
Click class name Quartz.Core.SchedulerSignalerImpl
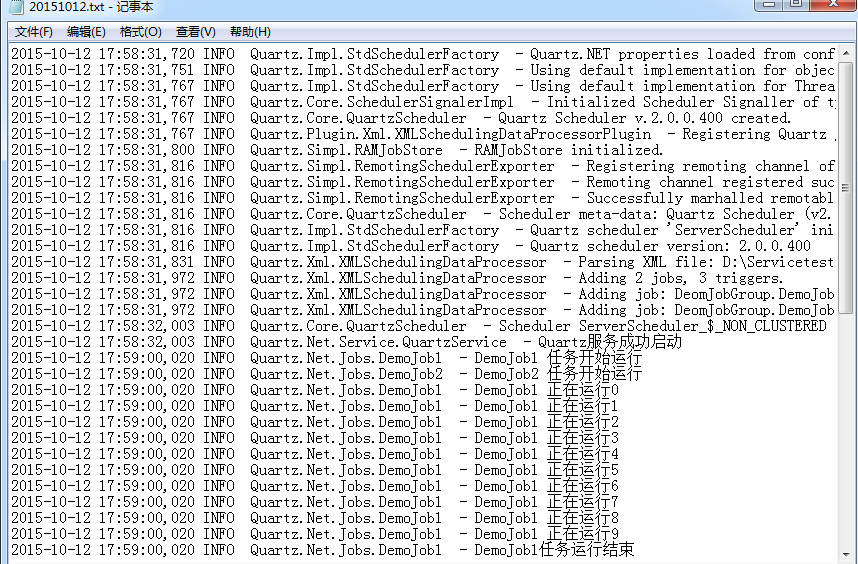tap(382, 102)
